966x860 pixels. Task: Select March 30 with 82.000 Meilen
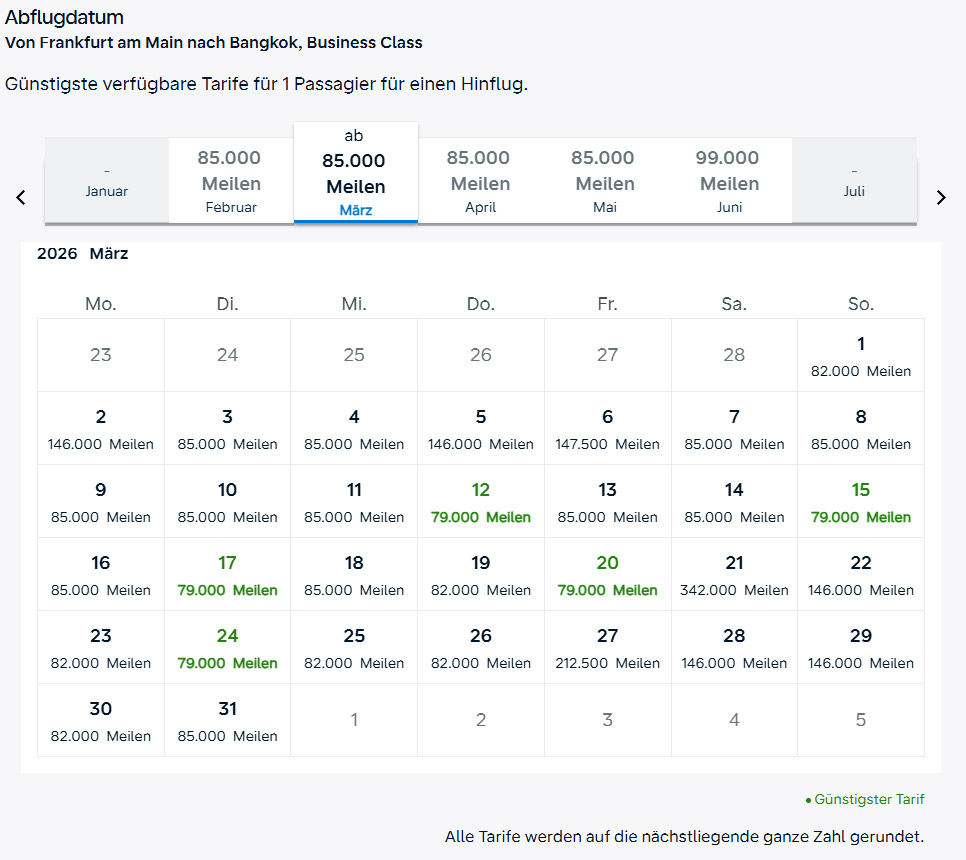click(x=101, y=721)
